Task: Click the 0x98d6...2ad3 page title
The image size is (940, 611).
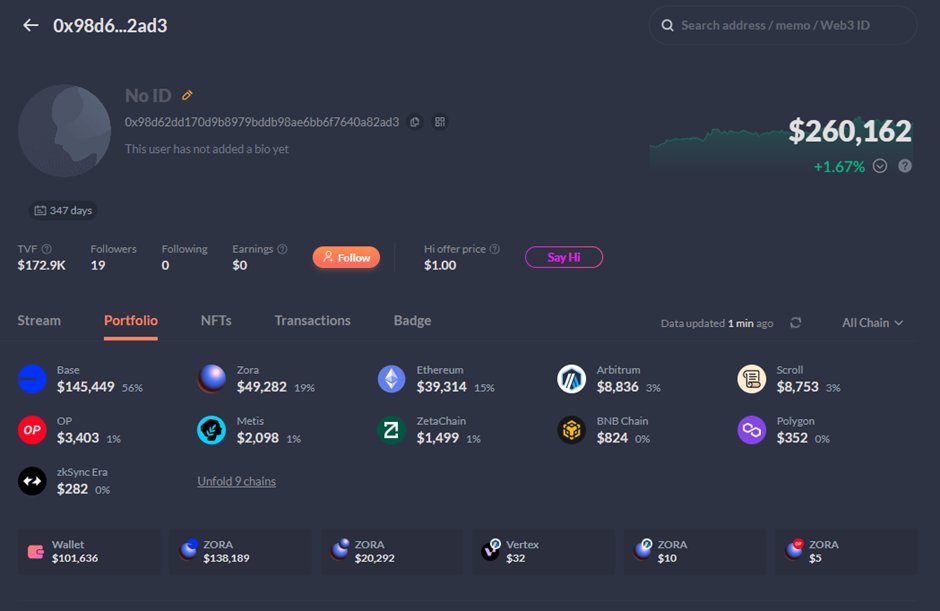Action: (110, 25)
